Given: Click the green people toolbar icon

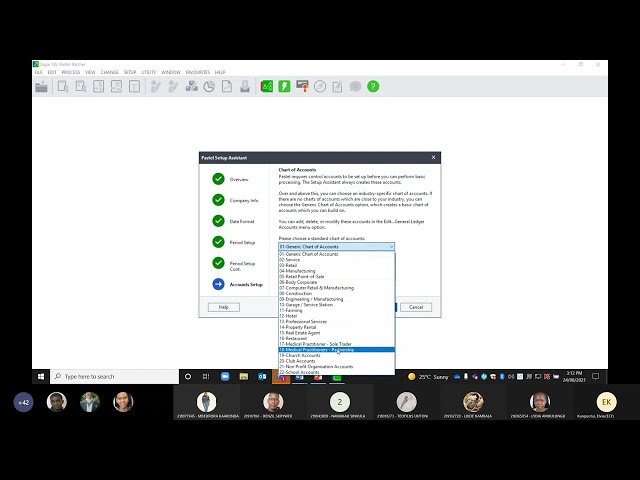Looking at the screenshot, I should pos(267,87).
